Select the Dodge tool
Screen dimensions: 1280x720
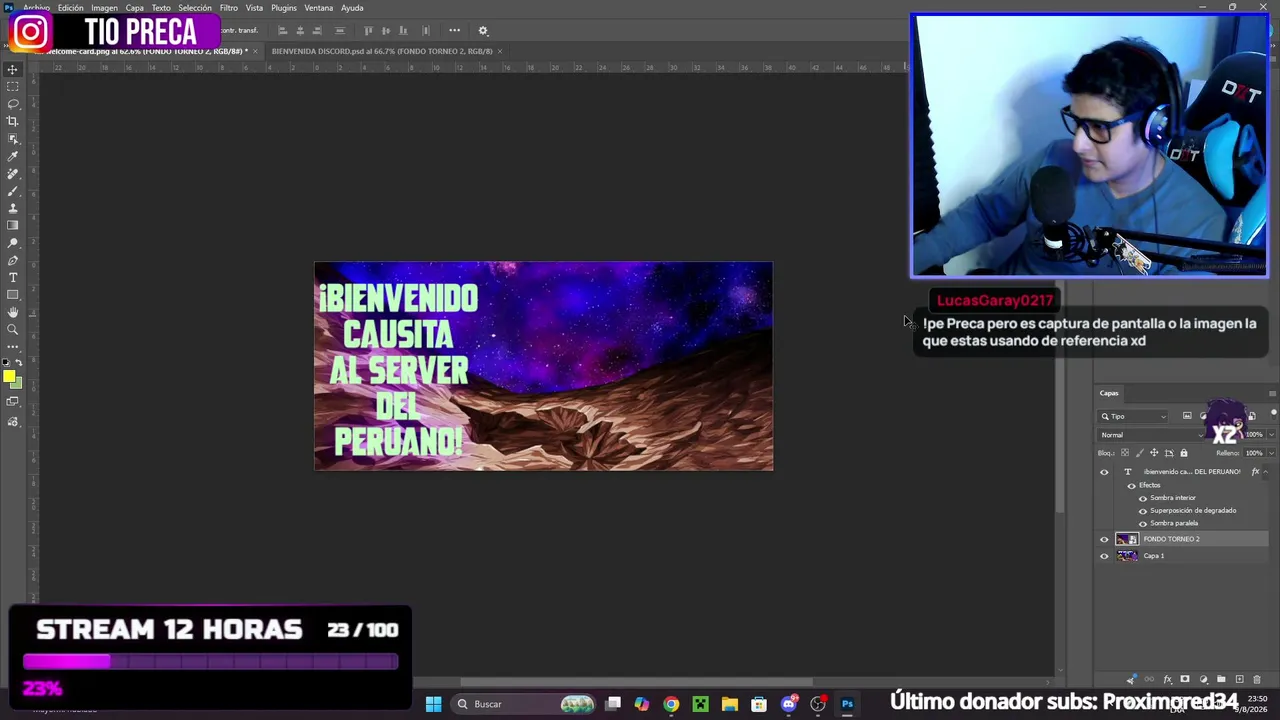[x=13, y=243]
